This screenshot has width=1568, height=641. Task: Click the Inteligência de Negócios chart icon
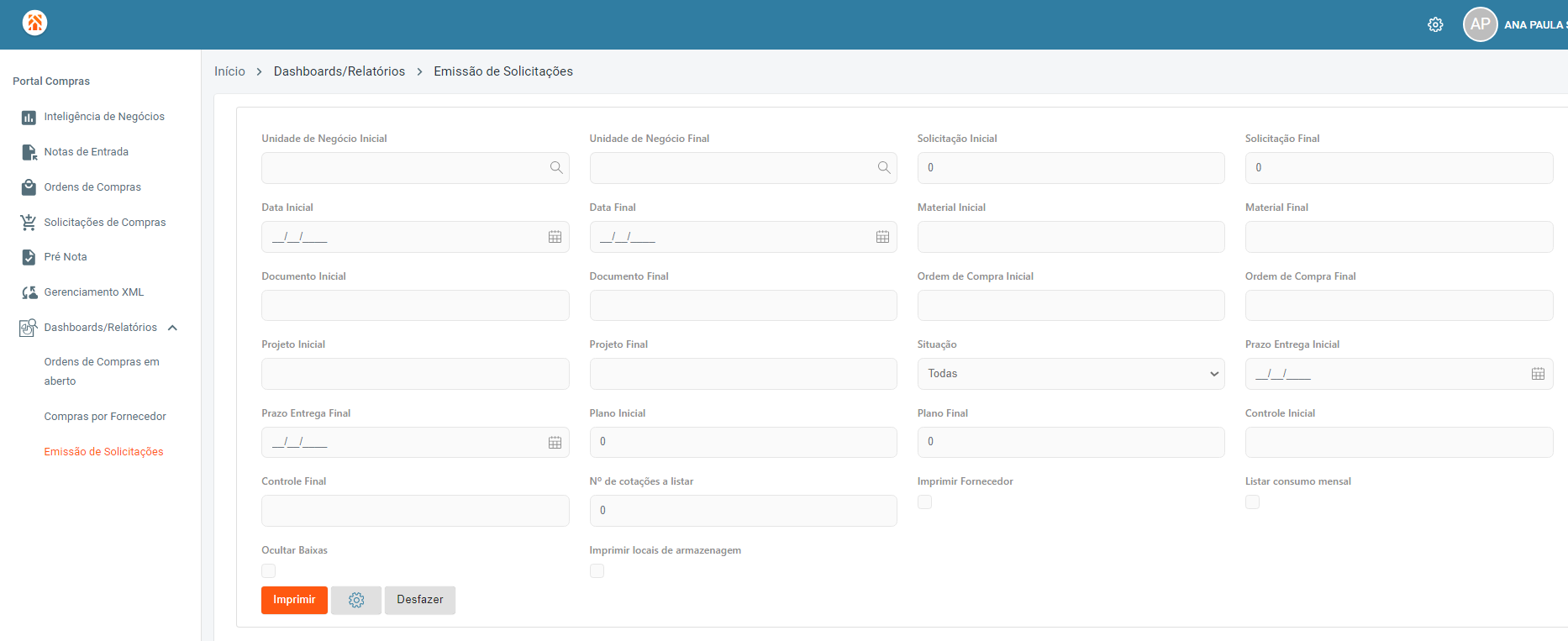tap(29, 118)
